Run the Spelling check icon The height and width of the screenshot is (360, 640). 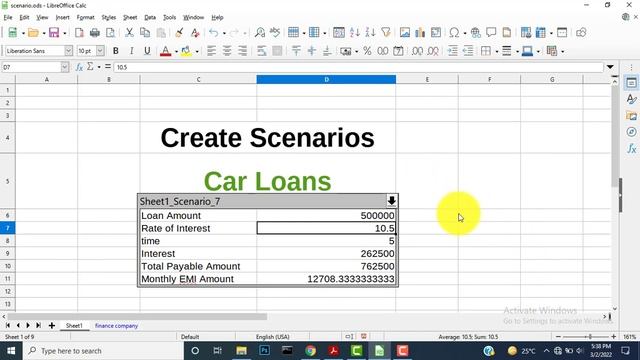(275, 33)
